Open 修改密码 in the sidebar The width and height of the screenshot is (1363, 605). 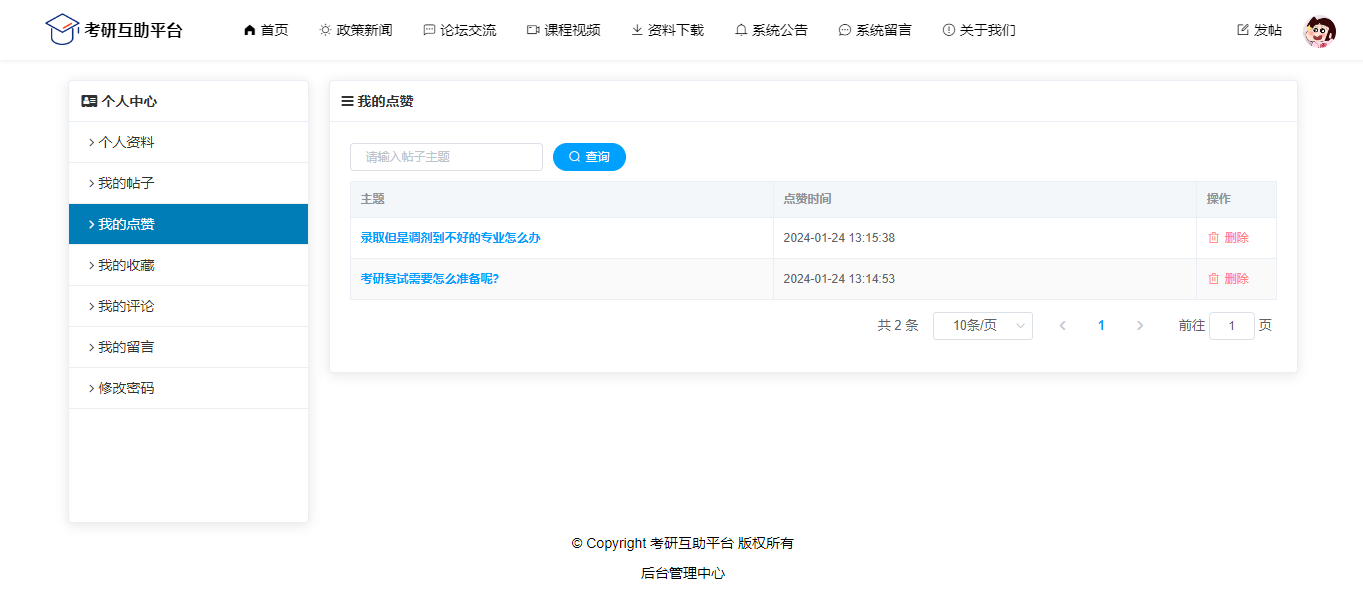(x=126, y=388)
